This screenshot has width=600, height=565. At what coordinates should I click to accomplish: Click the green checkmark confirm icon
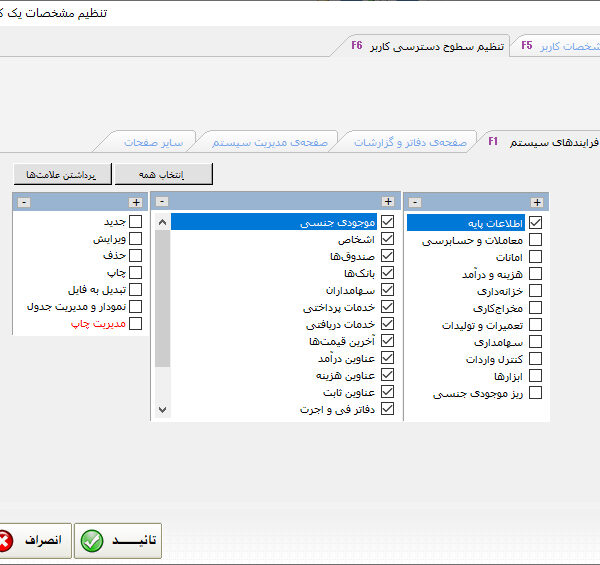click(92, 541)
